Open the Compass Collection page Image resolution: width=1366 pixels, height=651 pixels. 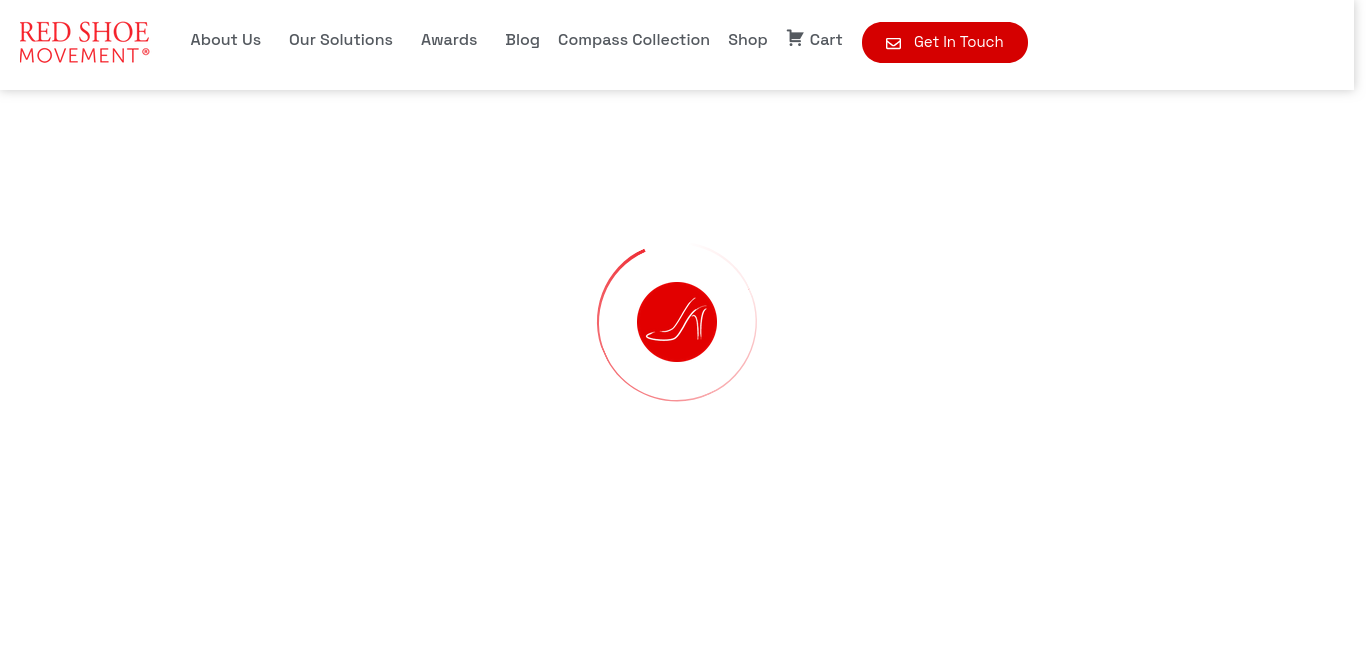[634, 40]
